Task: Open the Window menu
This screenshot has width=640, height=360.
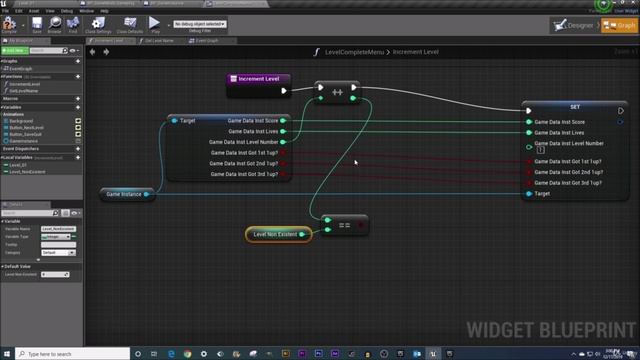Action: (x=87, y=11)
